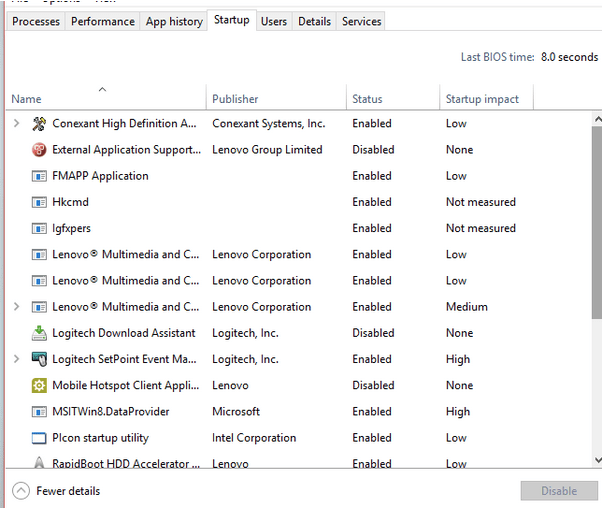Click the FMAPP Application icon
This screenshot has width=607, height=509.
(x=39, y=176)
